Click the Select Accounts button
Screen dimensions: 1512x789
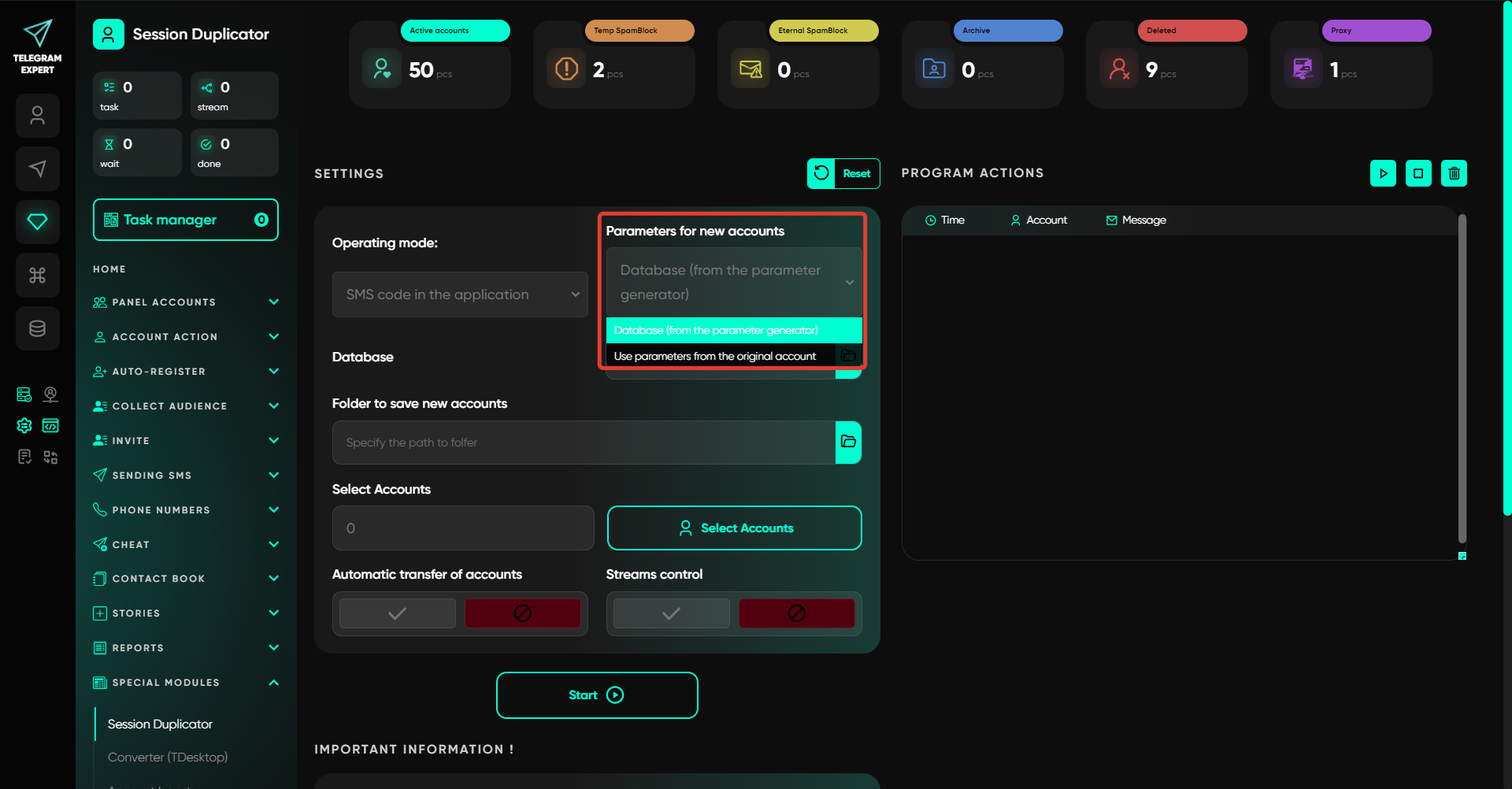point(734,528)
